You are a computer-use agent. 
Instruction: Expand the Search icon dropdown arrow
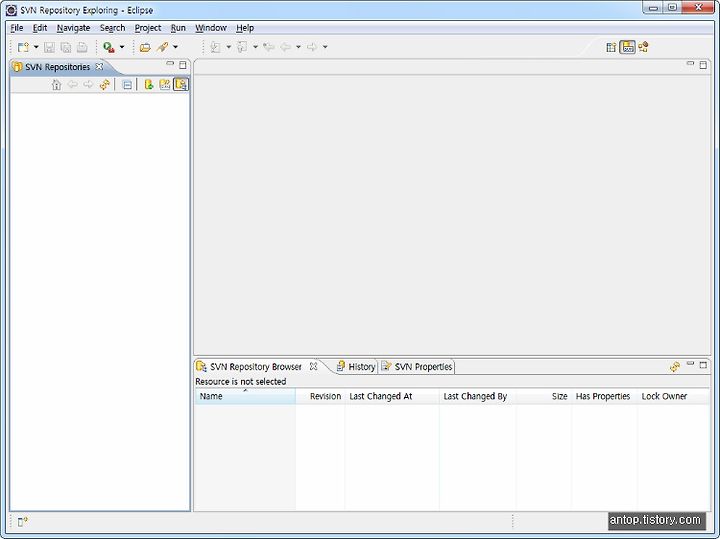tap(175, 47)
